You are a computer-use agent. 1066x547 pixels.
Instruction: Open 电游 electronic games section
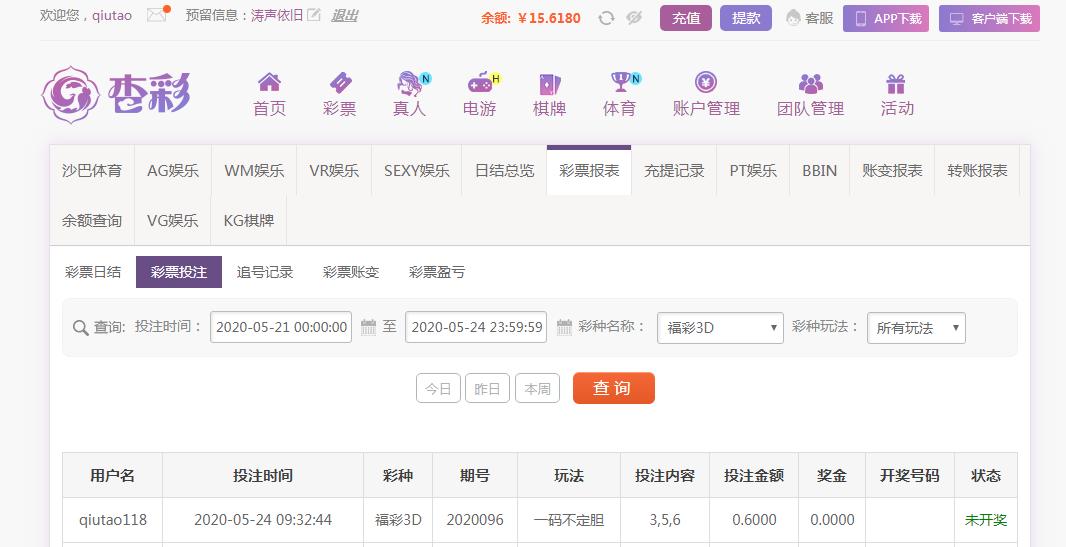tap(480, 94)
